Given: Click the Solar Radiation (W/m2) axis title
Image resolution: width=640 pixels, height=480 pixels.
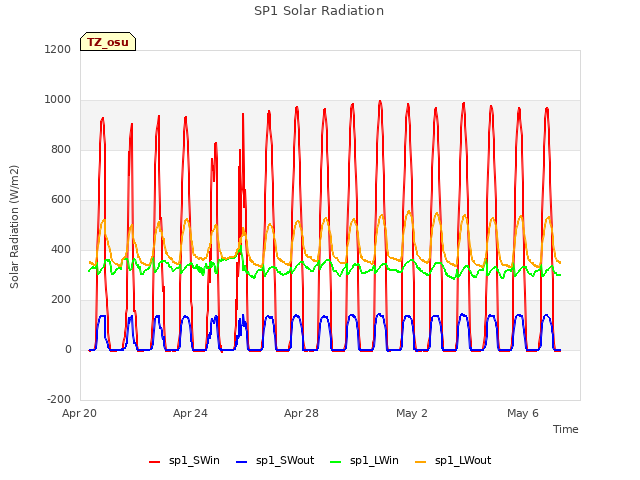Looking at the screenshot, I should (14, 227).
